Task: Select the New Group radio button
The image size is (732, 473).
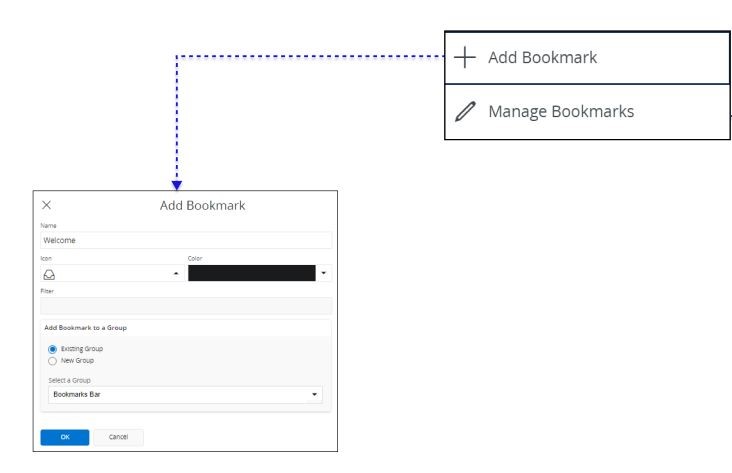Action: [x=53, y=360]
